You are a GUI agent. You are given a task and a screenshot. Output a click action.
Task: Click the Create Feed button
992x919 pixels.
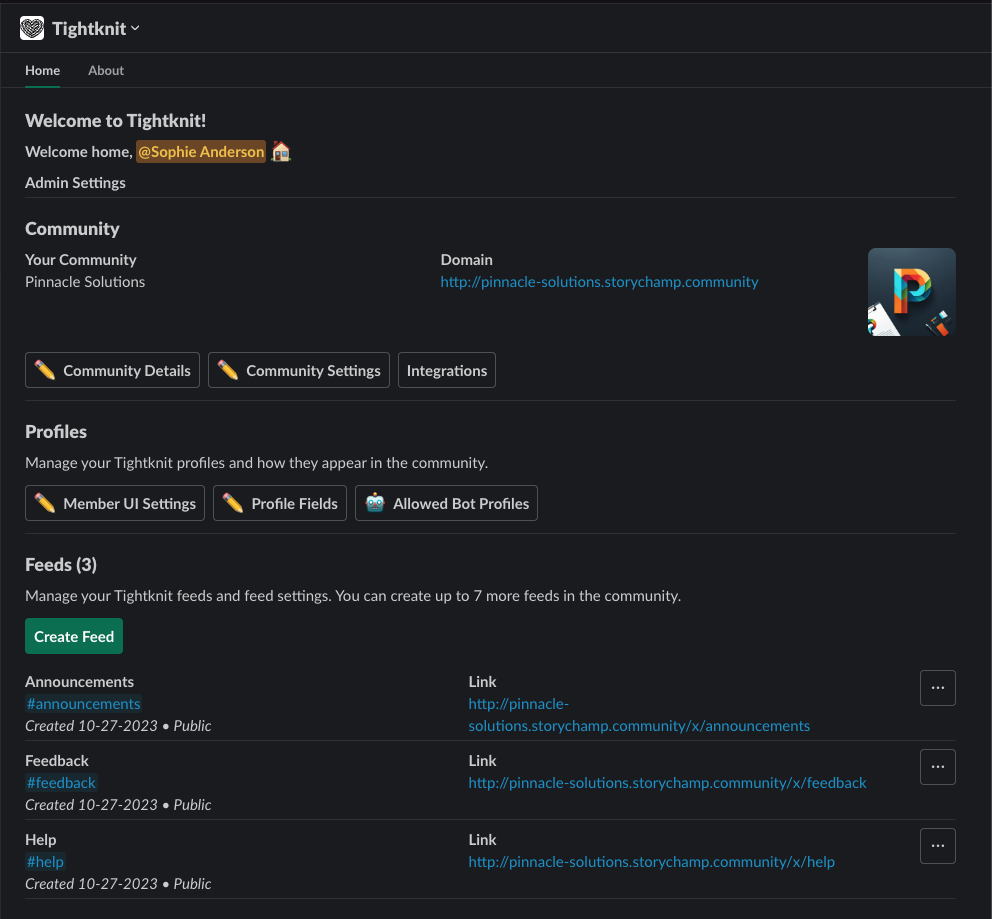[x=73, y=636]
